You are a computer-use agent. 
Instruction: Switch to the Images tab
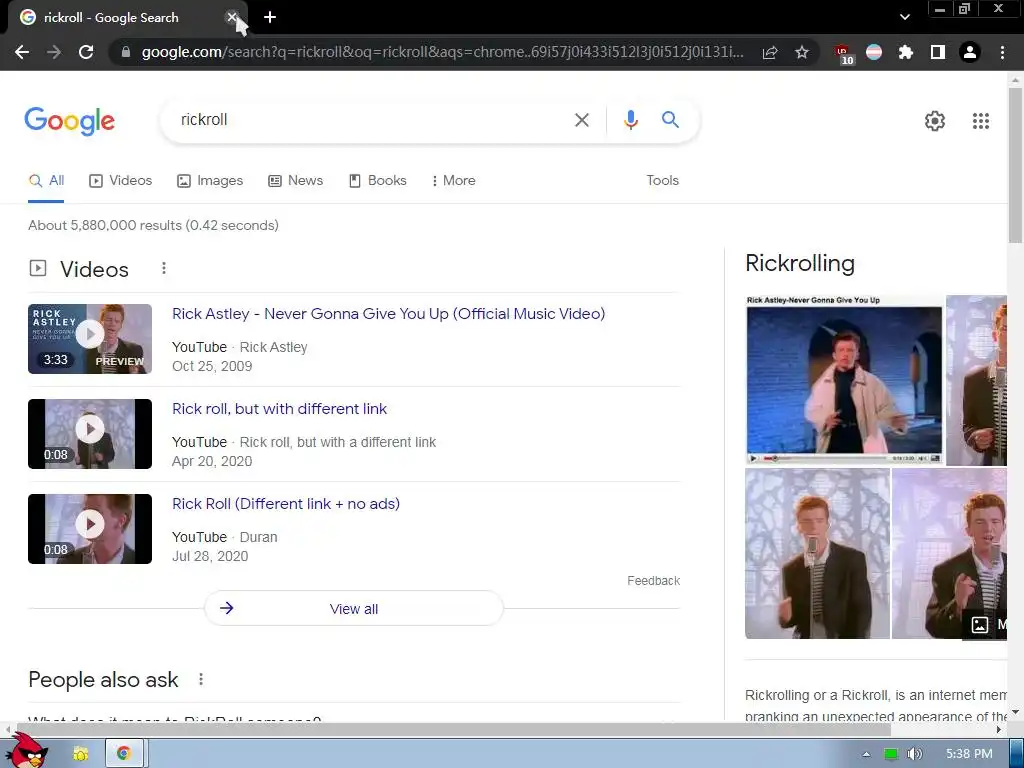click(210, 181)
